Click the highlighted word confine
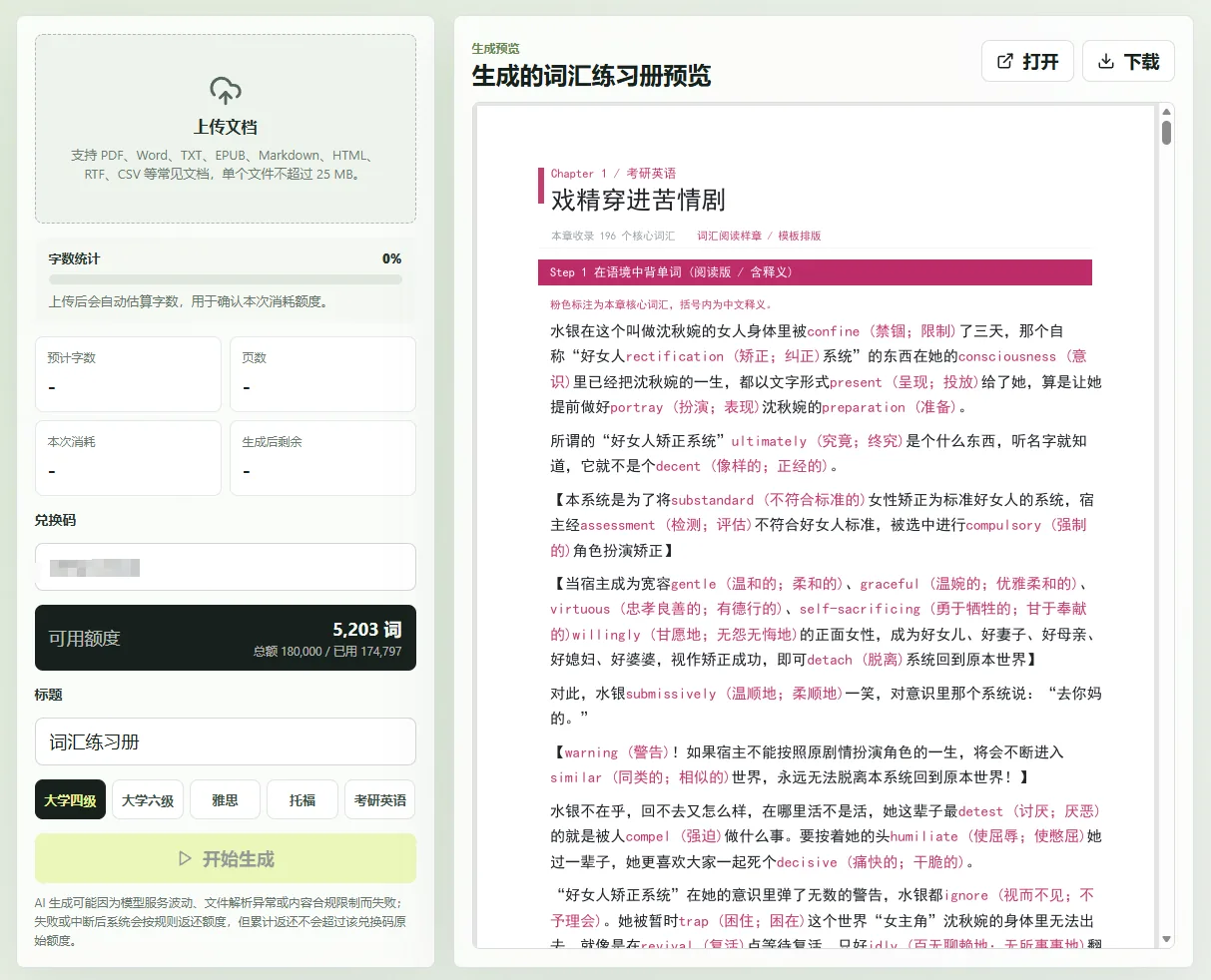The width and height of the screenshot is (1211, 980). [x=834, y=331]
